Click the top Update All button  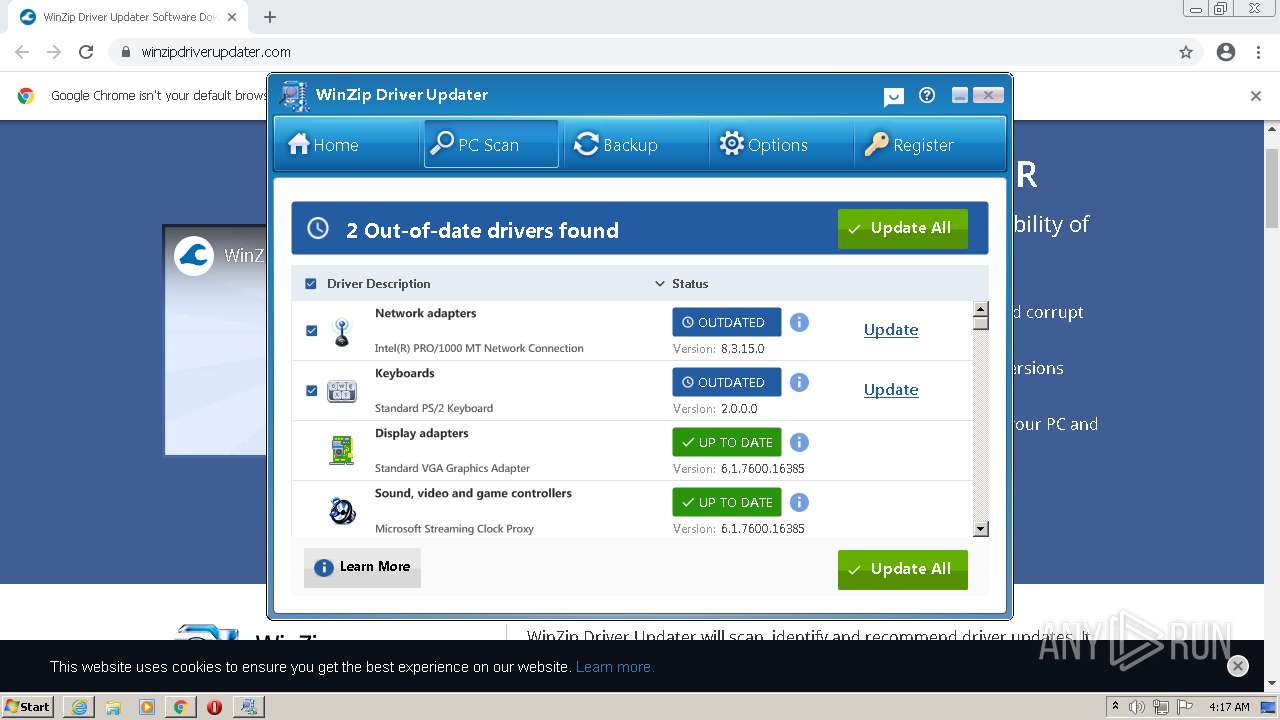[x=902, y=228]
